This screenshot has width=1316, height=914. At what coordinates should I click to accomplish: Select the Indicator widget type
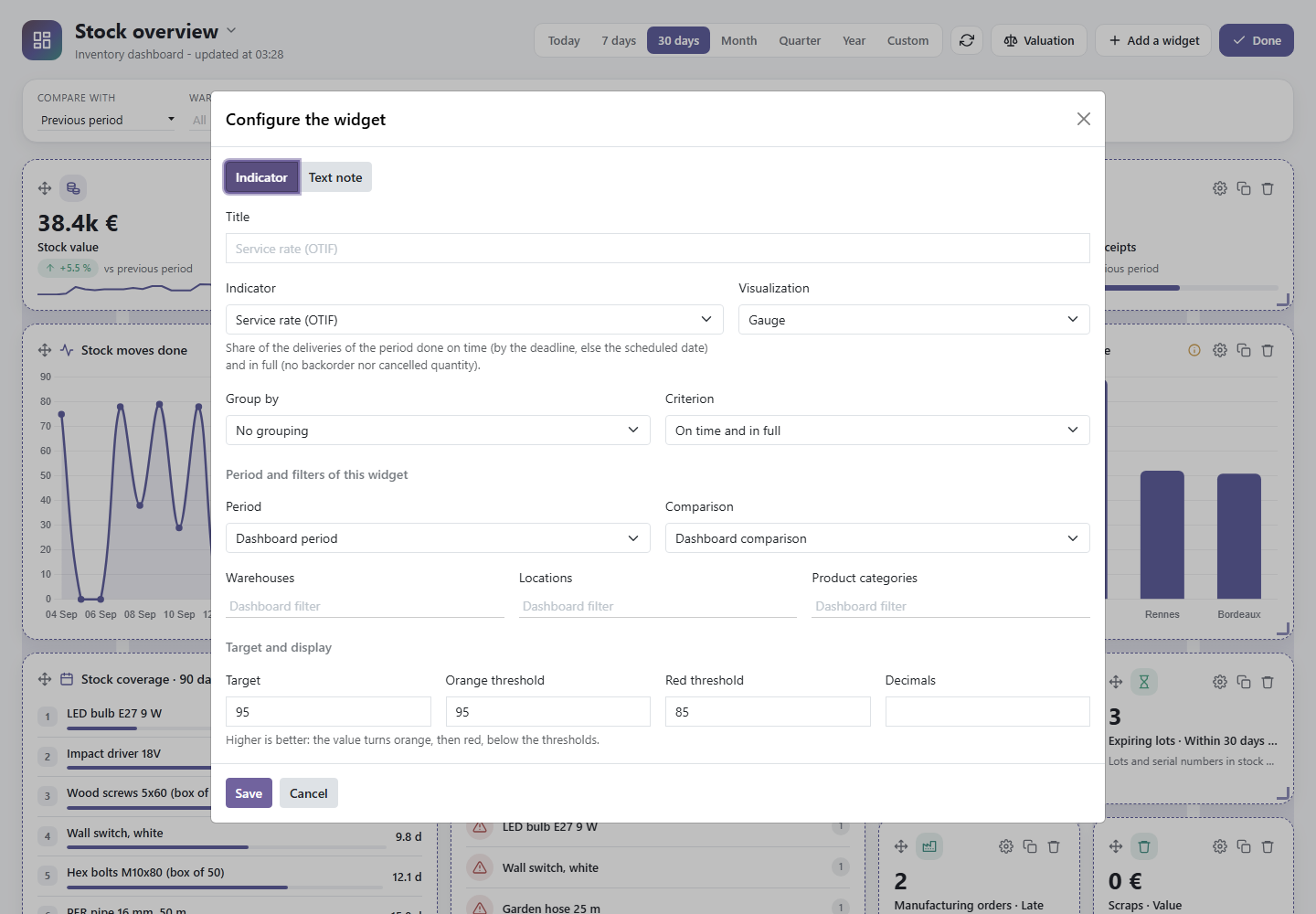(261, 177)
